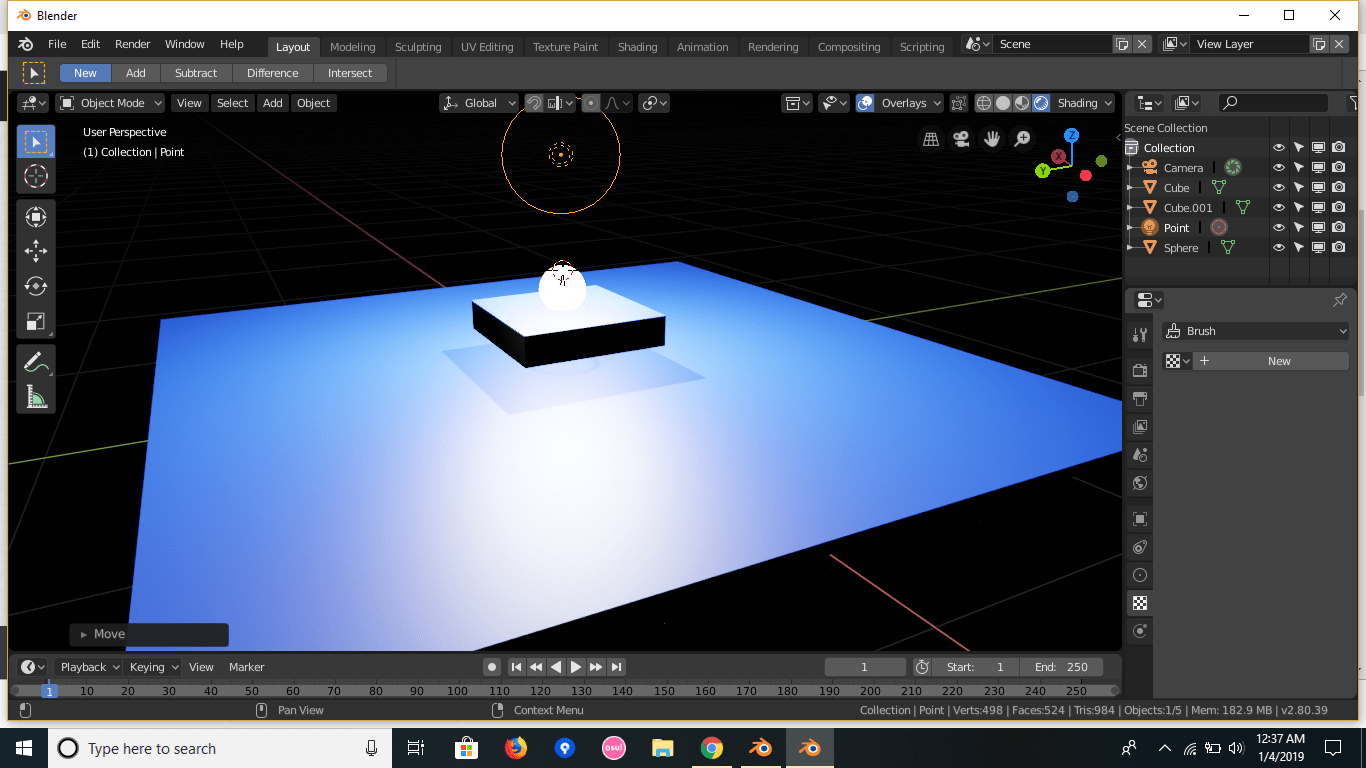Switch to the Shading workspace tab
This screenshot has width=1366, height=768.
(x=637, y=46)
